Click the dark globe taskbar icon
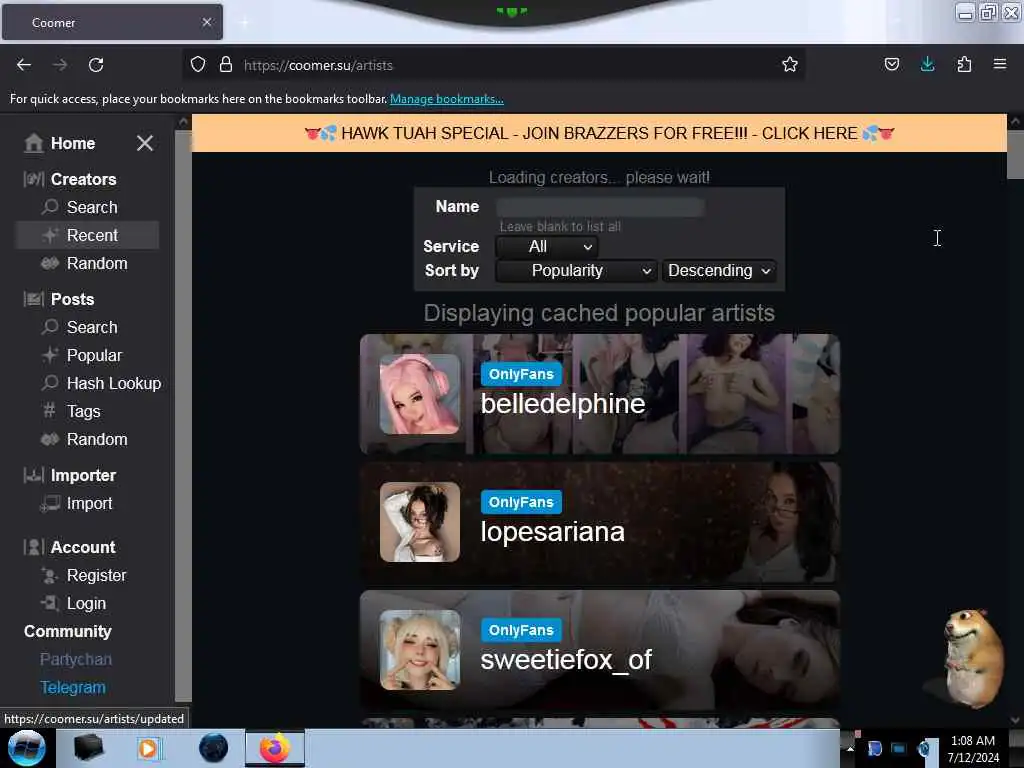This screenshot has width=1024, height=768. 214,748
